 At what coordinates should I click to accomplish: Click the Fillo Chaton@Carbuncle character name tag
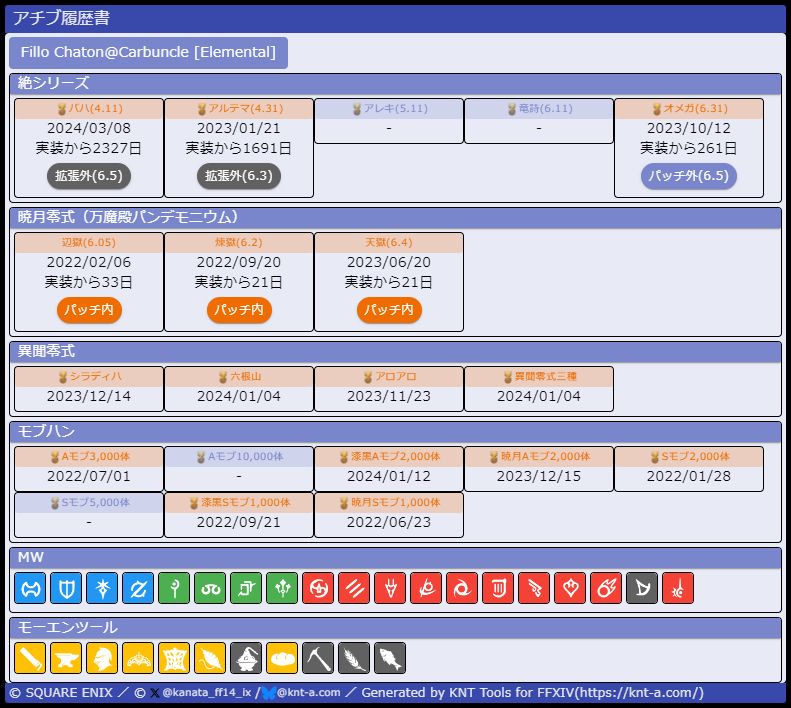click(148, 52)
